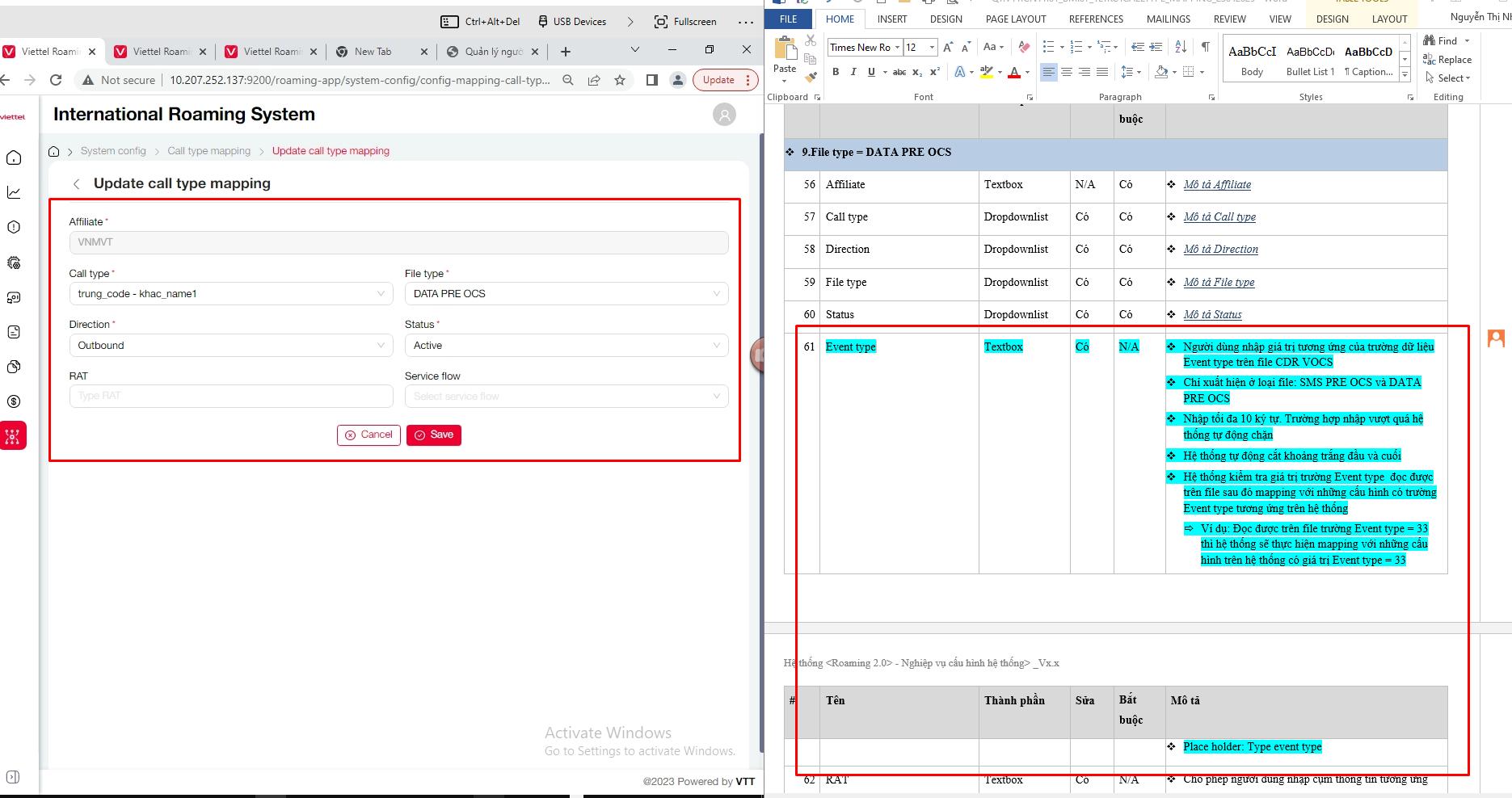
Task: Apply the red font color swatch
Action: (1014, 73)
